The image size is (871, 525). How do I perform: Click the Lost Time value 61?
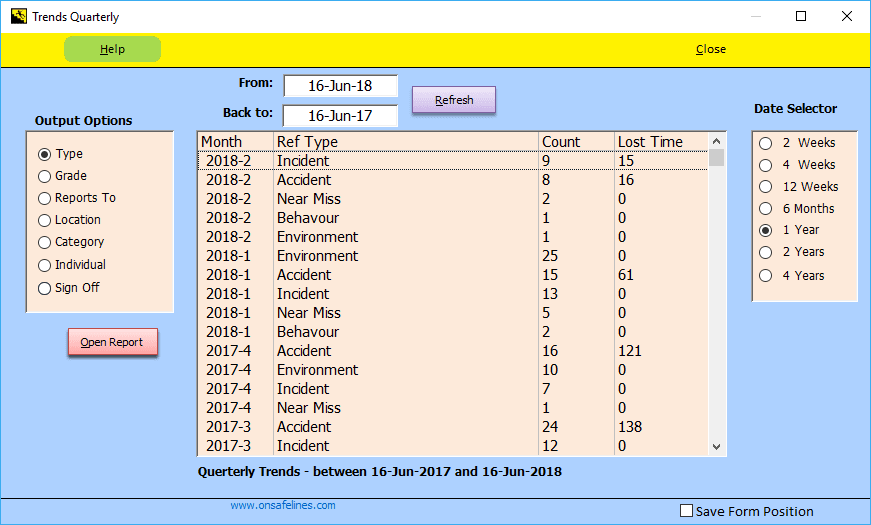626,275
